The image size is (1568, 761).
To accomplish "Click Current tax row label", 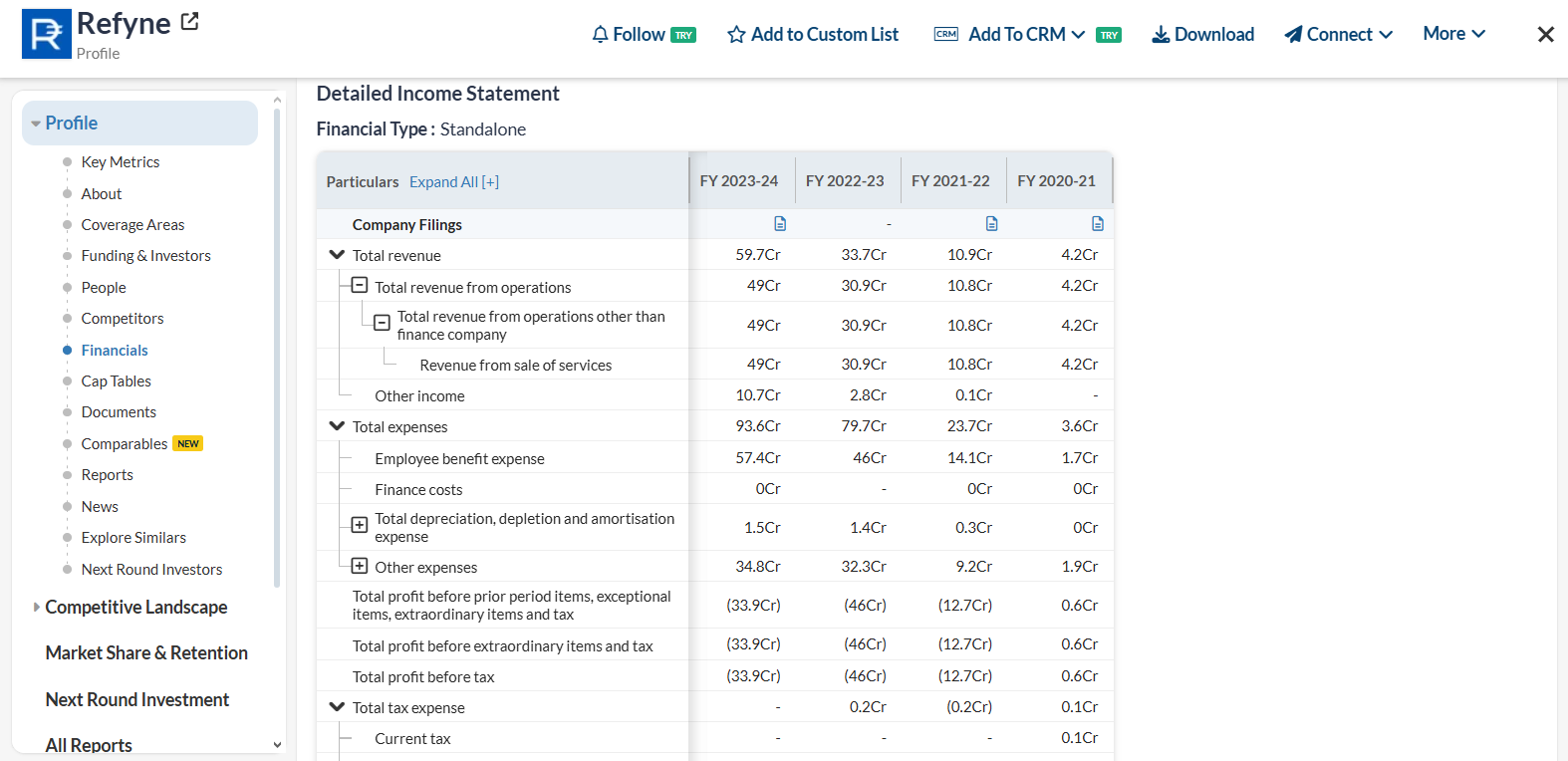I will [412, 739].
